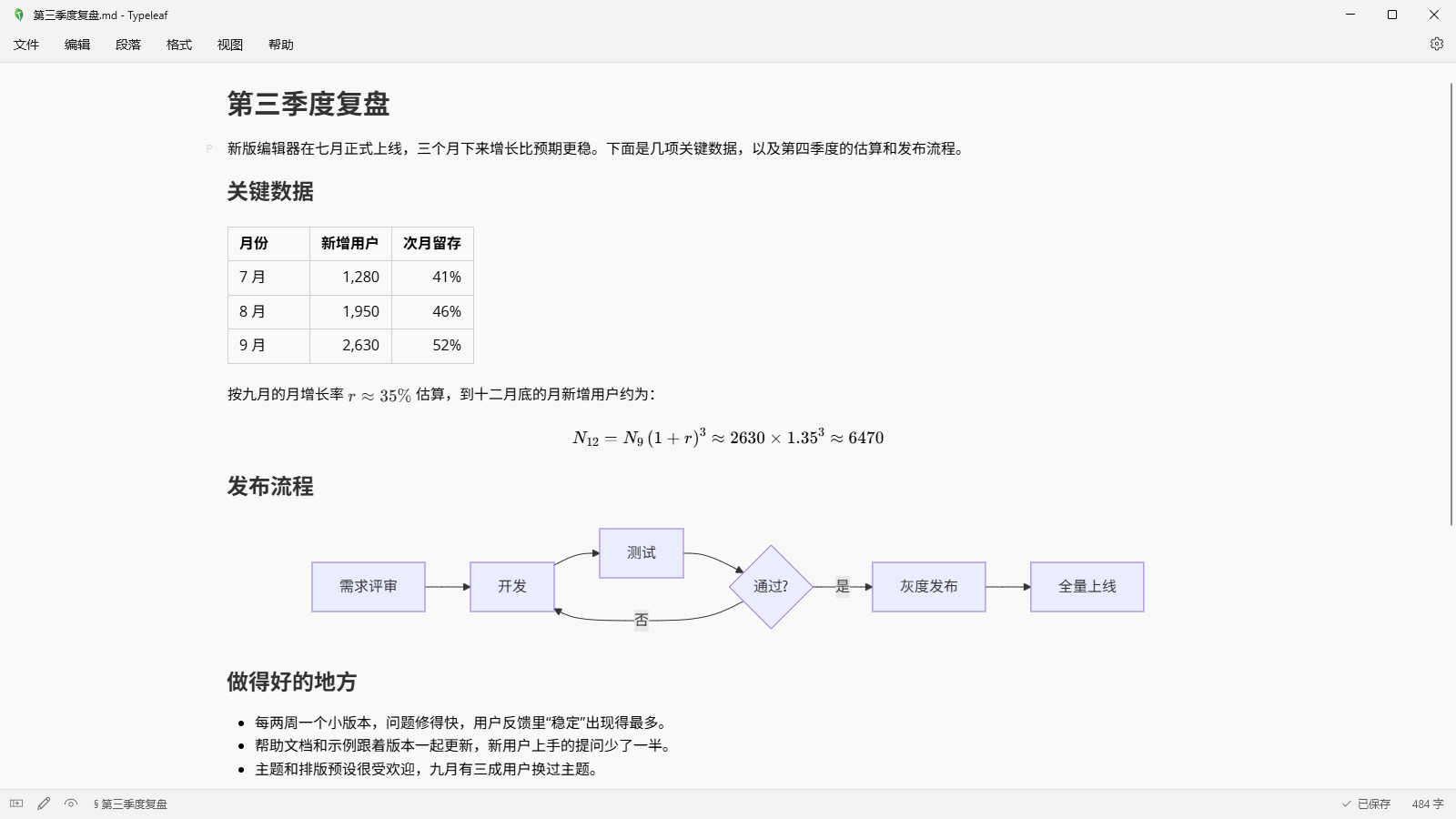This screenshot has width=1456, height=819.
Task: Open the 编辑 menu
Action: point(77,45)
